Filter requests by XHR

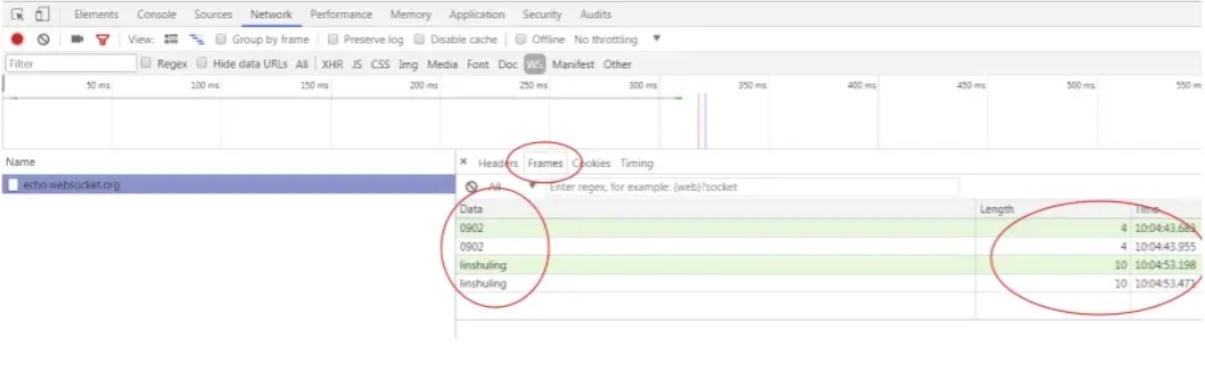(x=332, y=64)
